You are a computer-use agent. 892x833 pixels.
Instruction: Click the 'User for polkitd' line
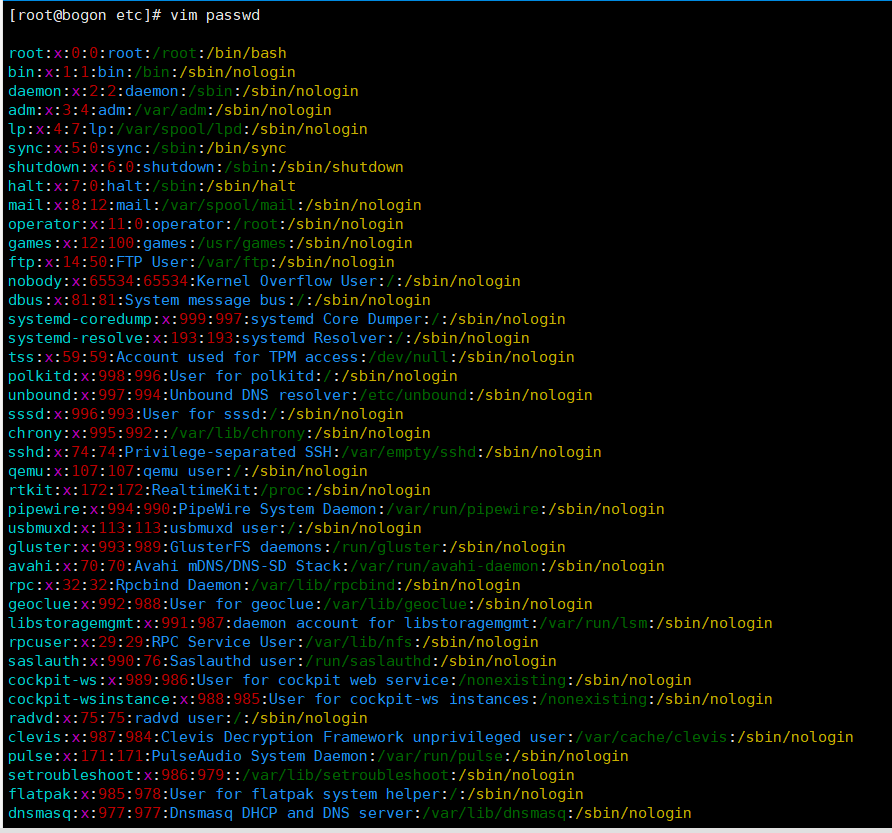point(233,376)
